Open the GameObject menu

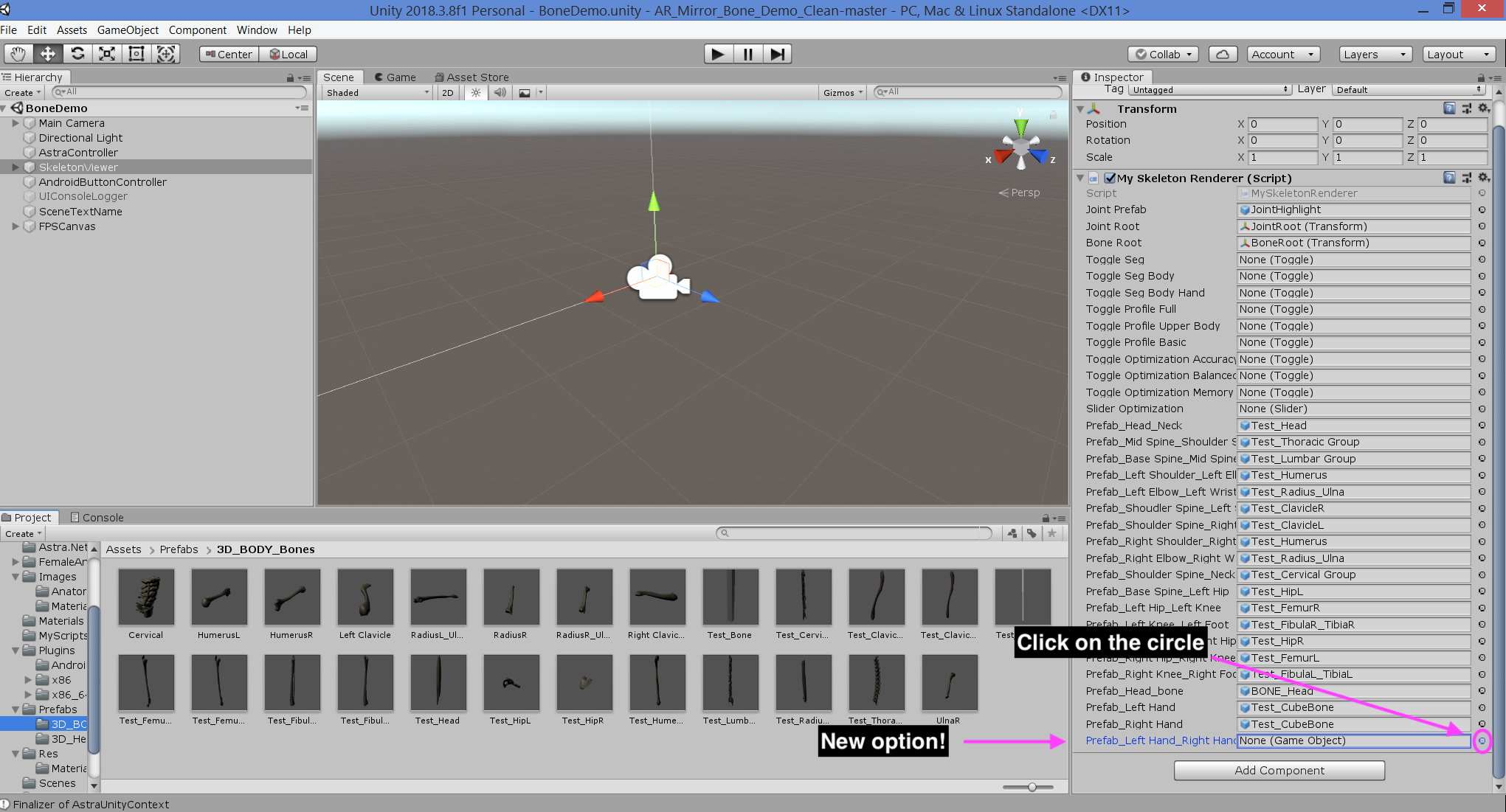pyautogui.click(x=127, y=30)
